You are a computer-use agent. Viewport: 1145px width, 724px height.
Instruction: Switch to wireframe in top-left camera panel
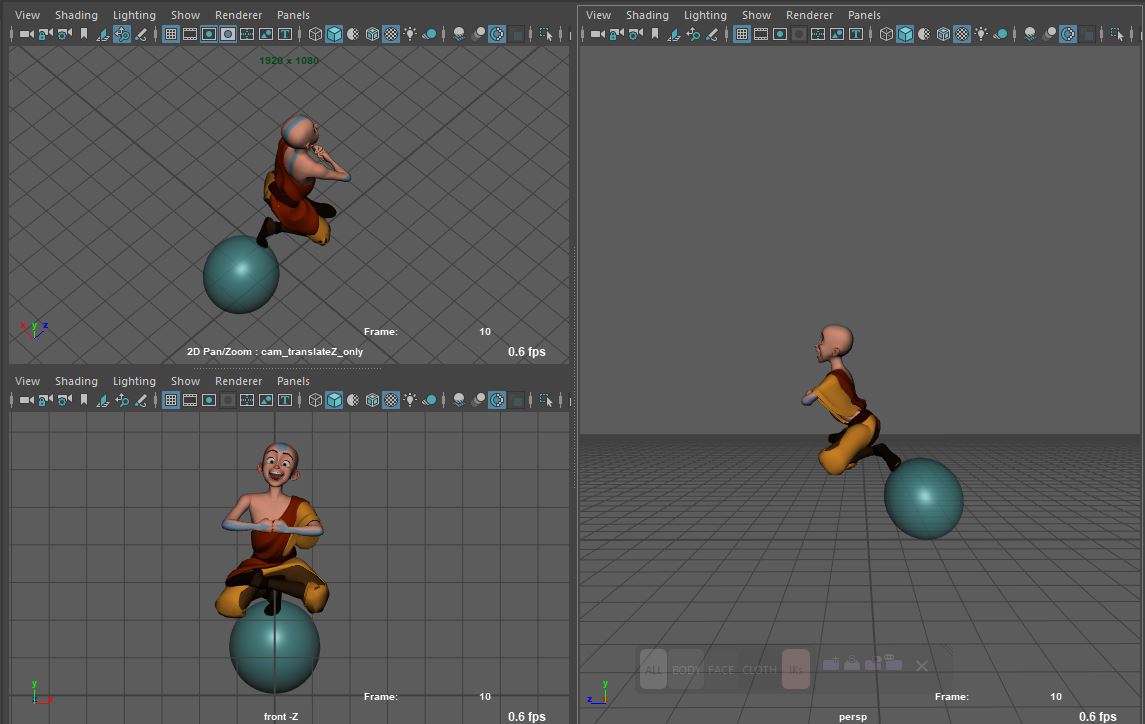tap(315, 34)
